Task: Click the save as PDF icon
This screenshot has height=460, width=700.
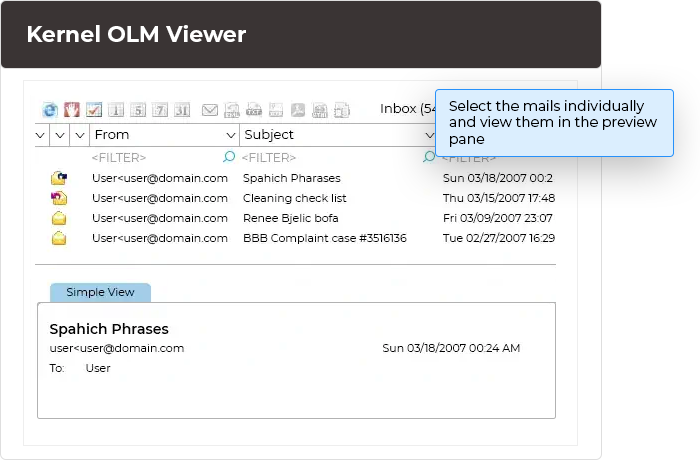Action: click(298, 110)
